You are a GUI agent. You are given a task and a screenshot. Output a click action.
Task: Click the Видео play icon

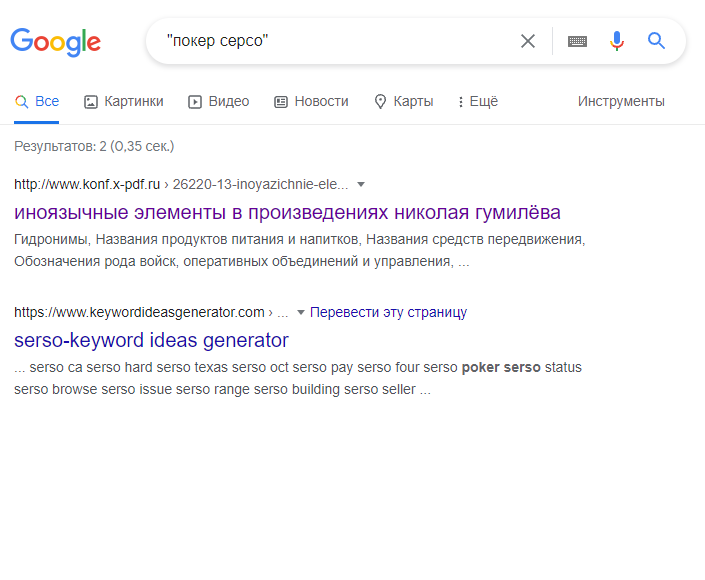click(195, 102)
